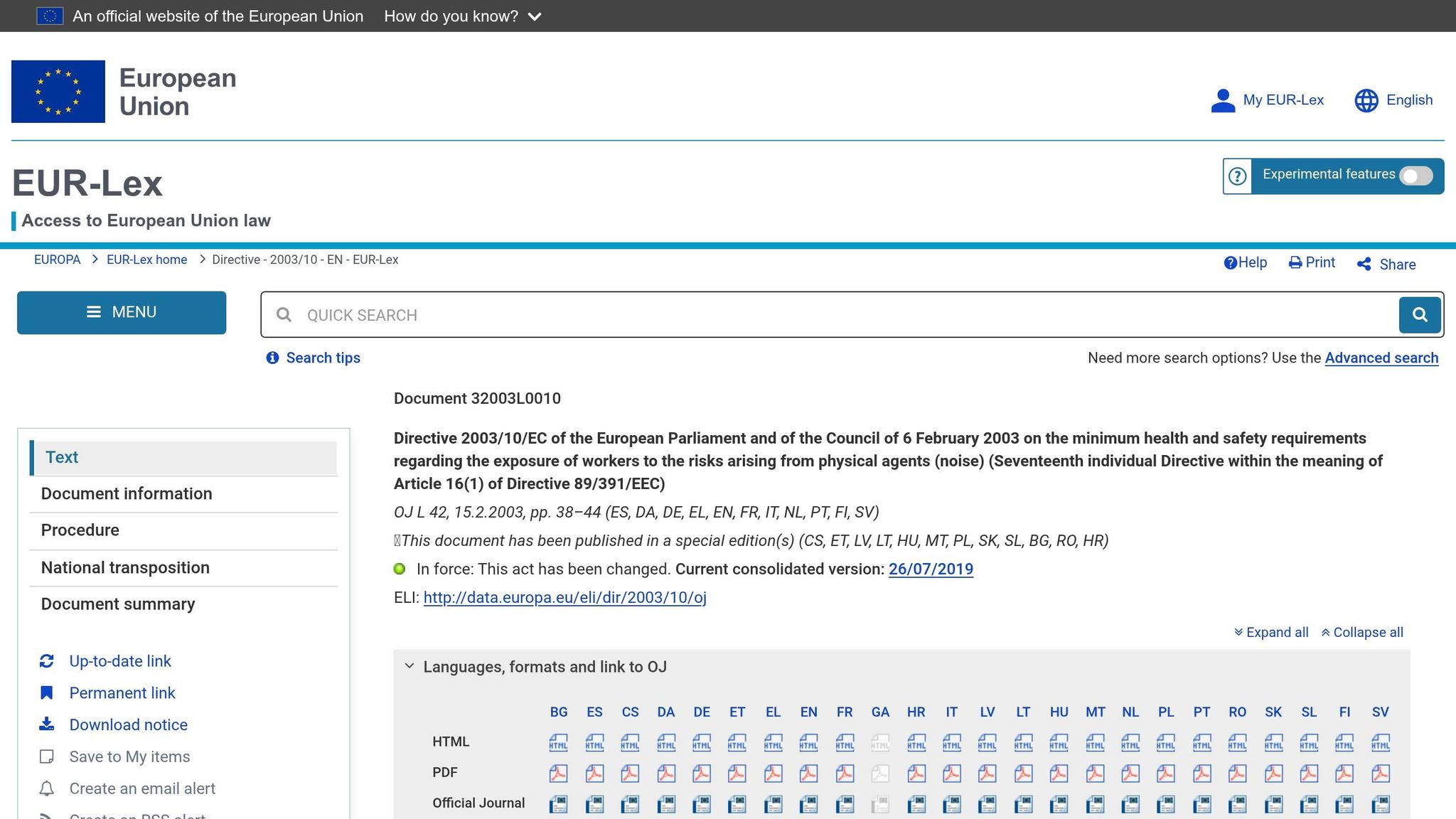Open the Advanced search link
The height and width of the screenshot is (819, 1456).
1381,358
